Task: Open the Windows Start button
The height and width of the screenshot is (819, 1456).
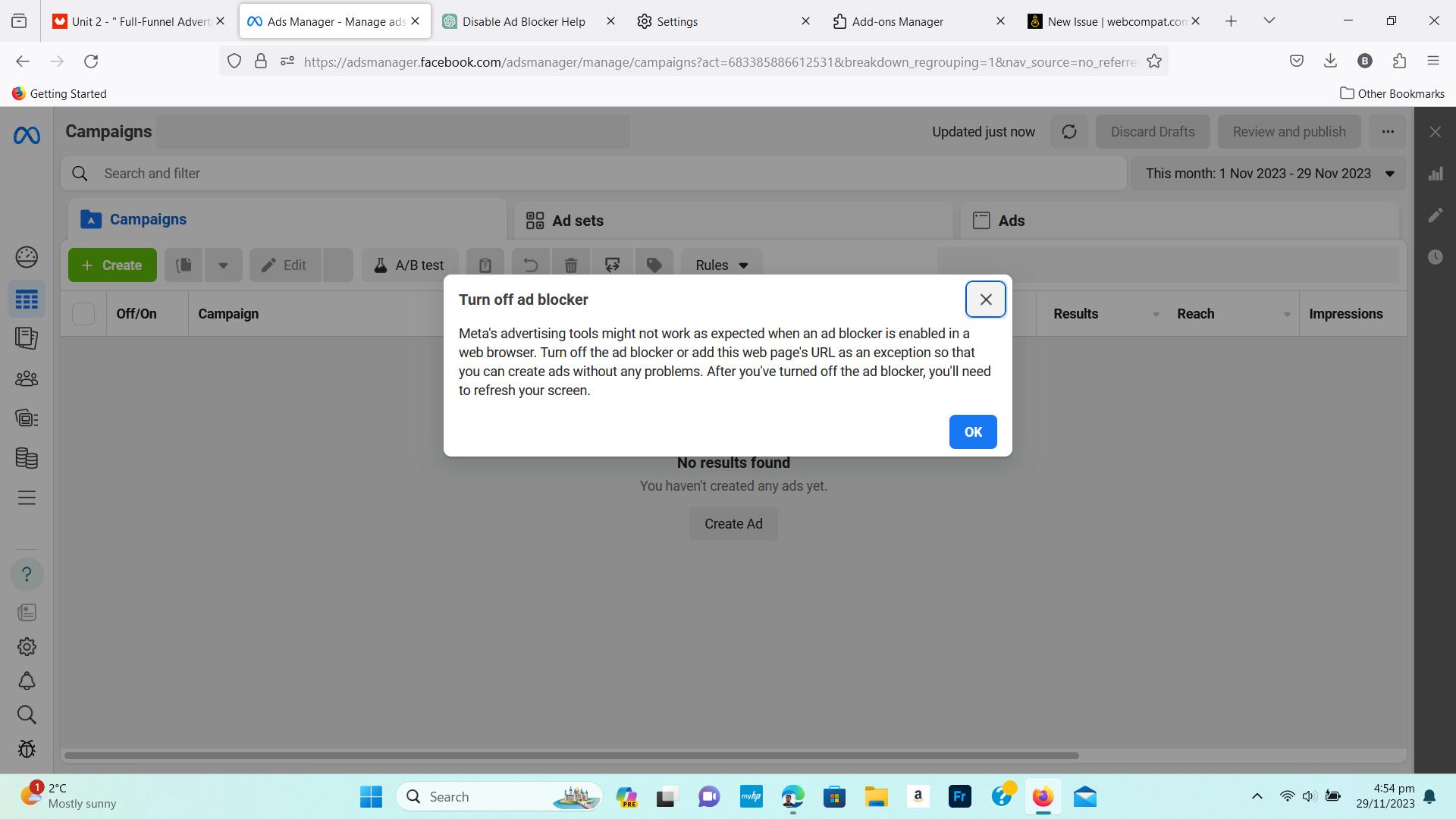Action: point(371,797)
